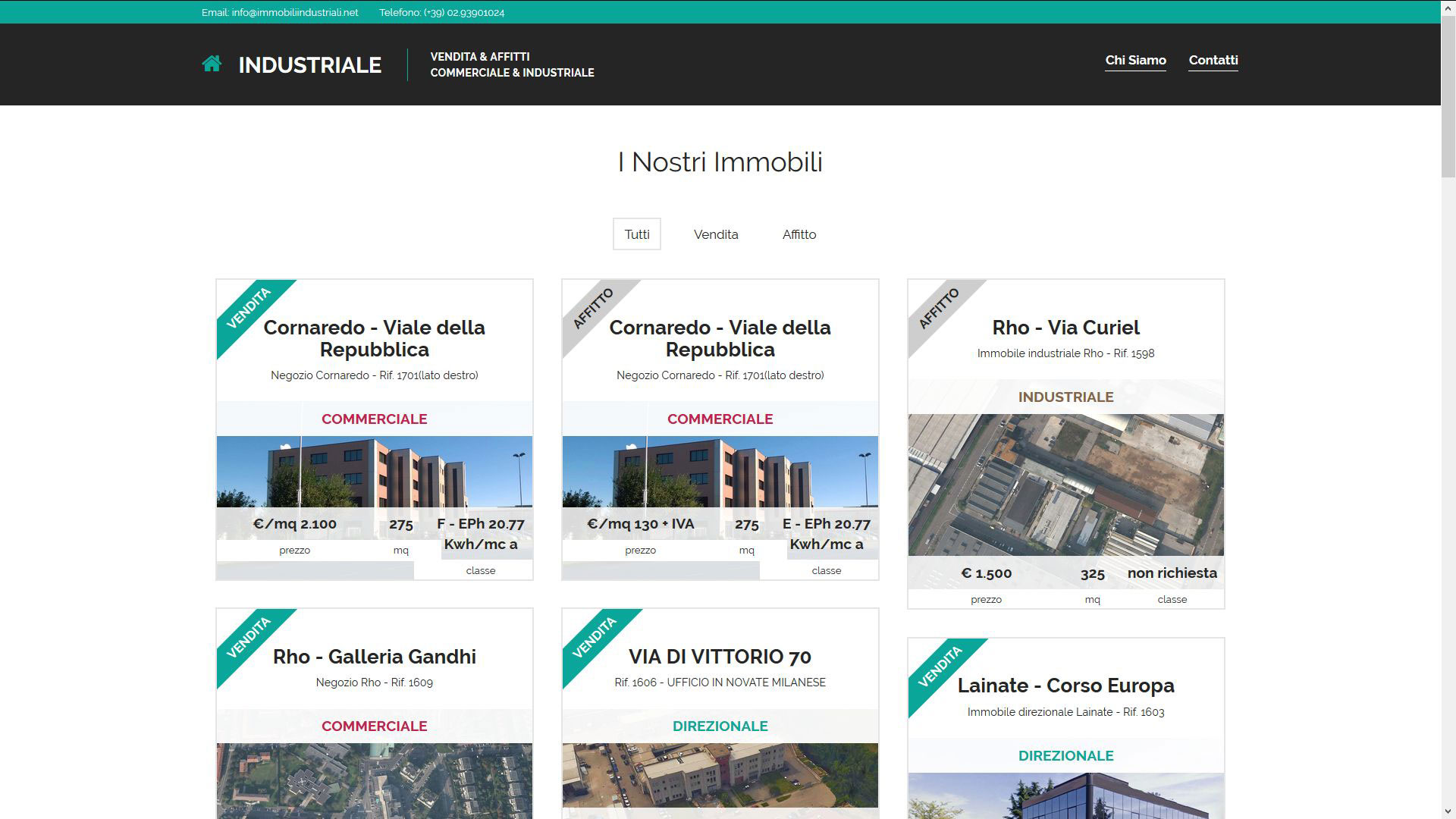
Task: Click the AFFITTO ribbon on Rho Via Curiel card
Action: click(940, 309)
